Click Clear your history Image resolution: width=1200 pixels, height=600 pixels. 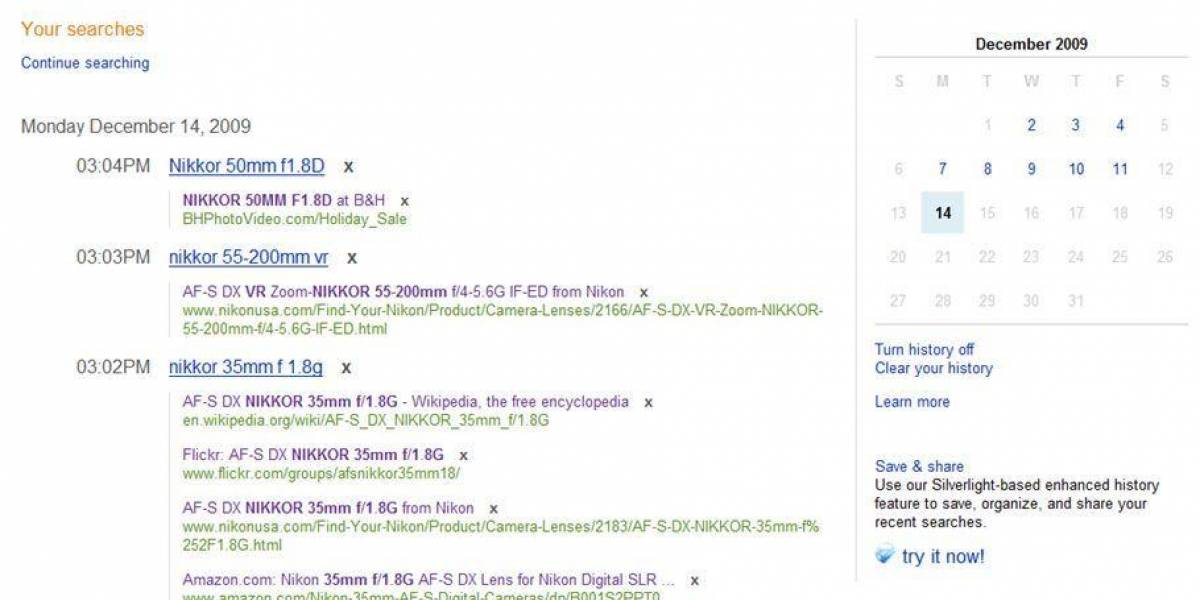pyautogui.click(x=934, y=368)
